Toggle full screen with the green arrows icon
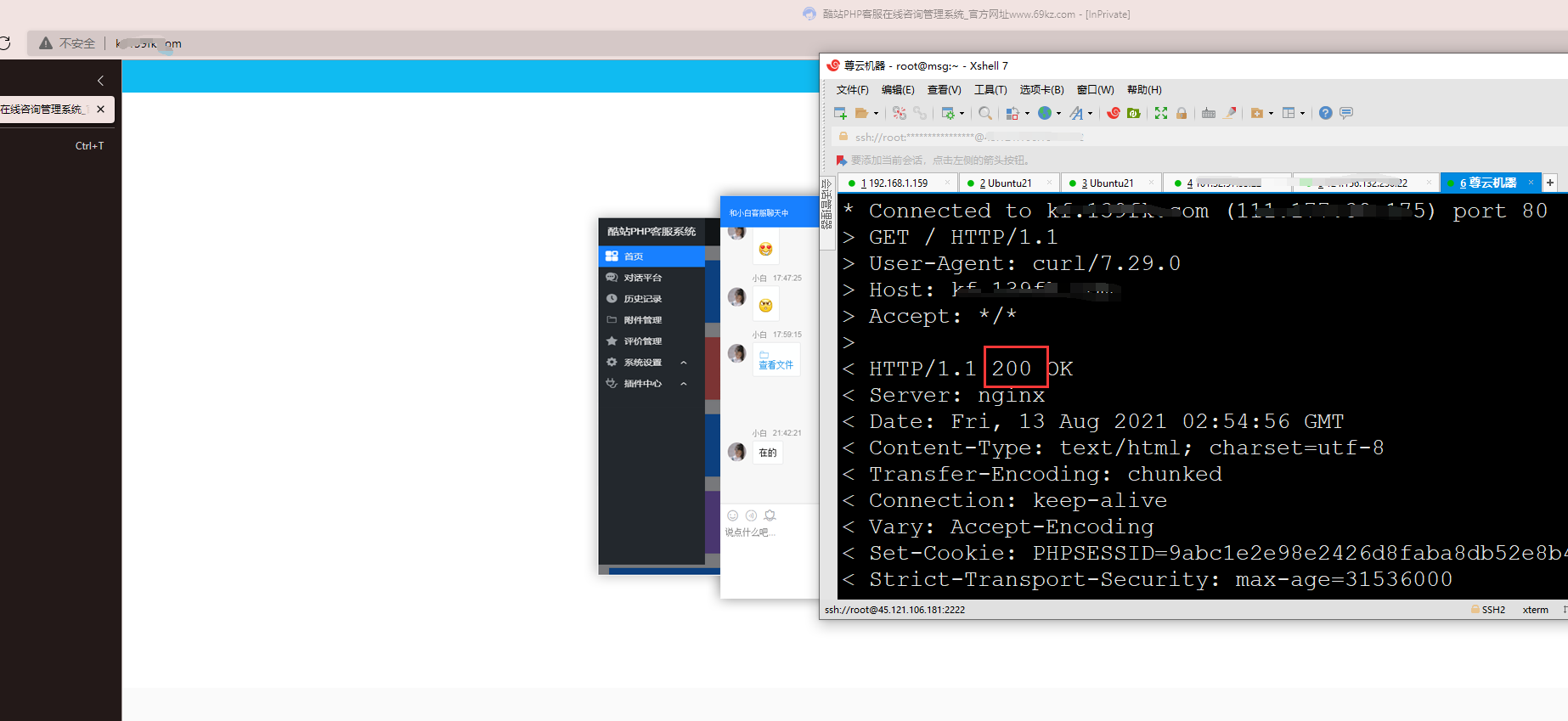1568x721 pixels. tap(1161, 113)
